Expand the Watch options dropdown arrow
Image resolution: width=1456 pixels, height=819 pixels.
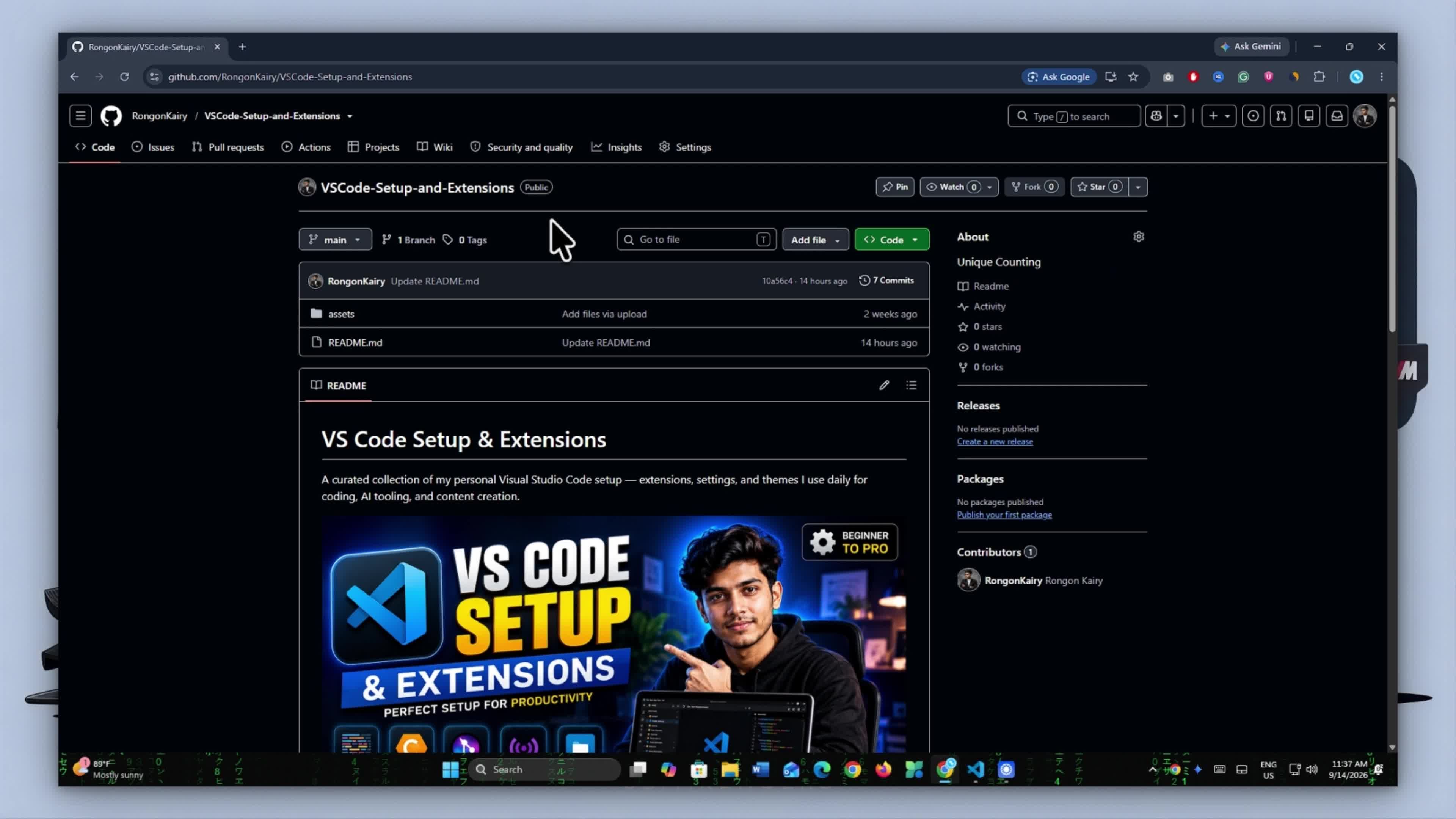point(990,187)
